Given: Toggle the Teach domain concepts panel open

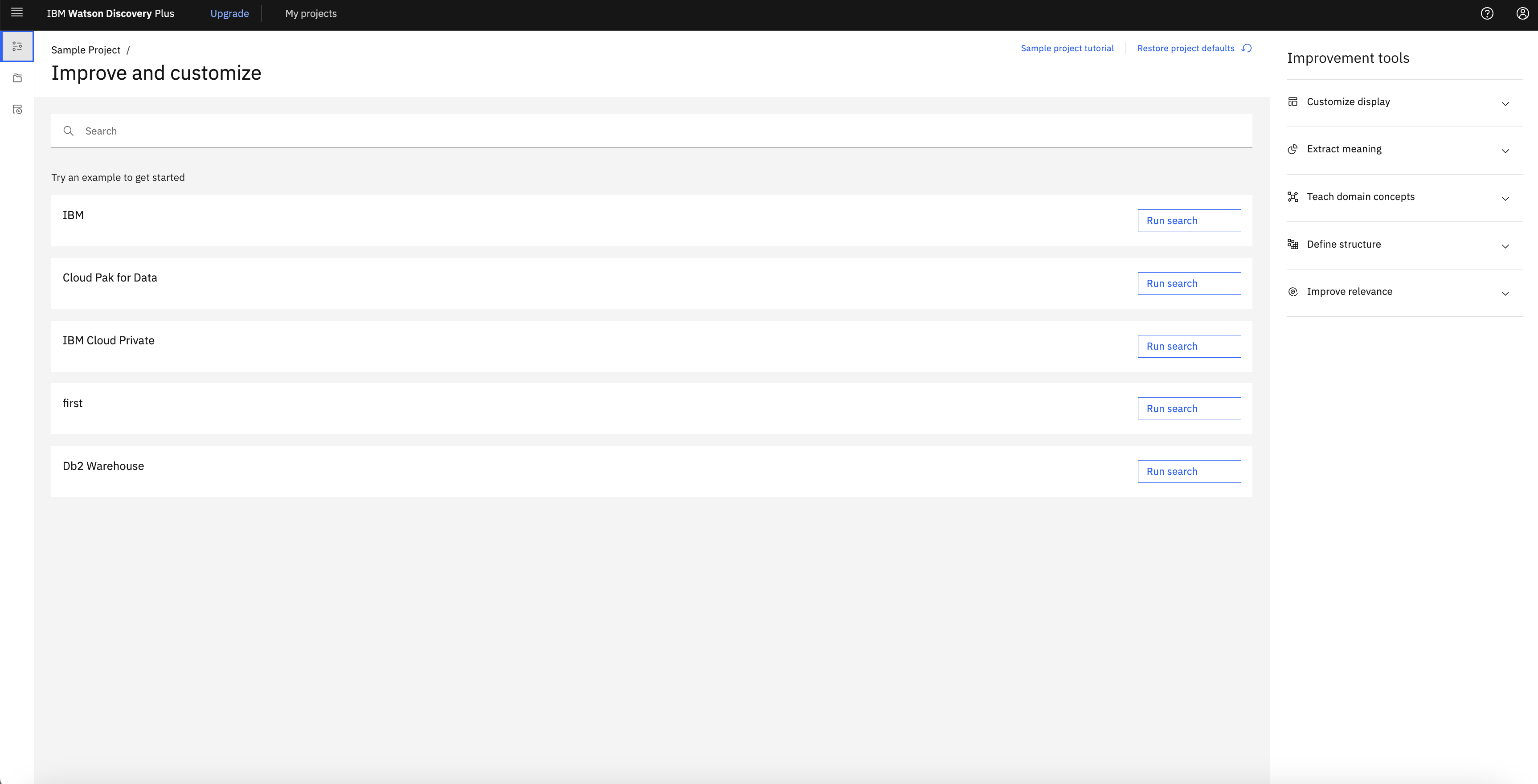Looking at the screenshot, I should pos(1400,197).
